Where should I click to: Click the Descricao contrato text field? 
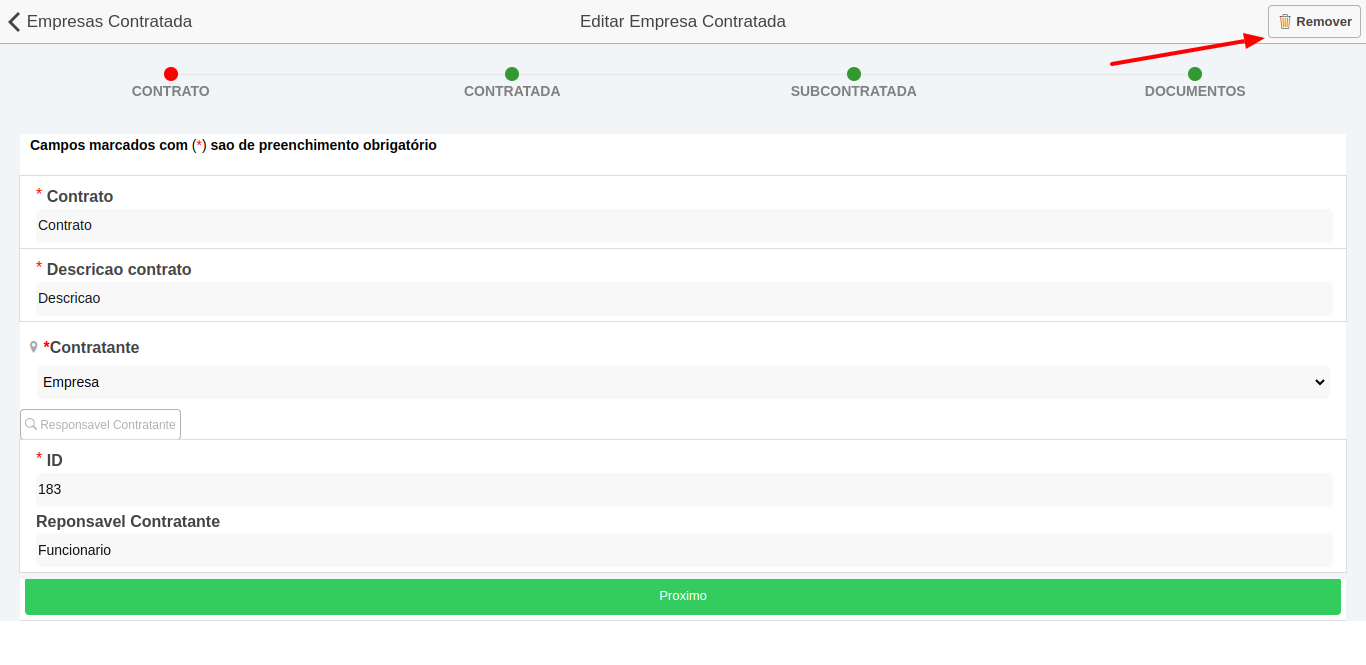[x=683, y=299]
